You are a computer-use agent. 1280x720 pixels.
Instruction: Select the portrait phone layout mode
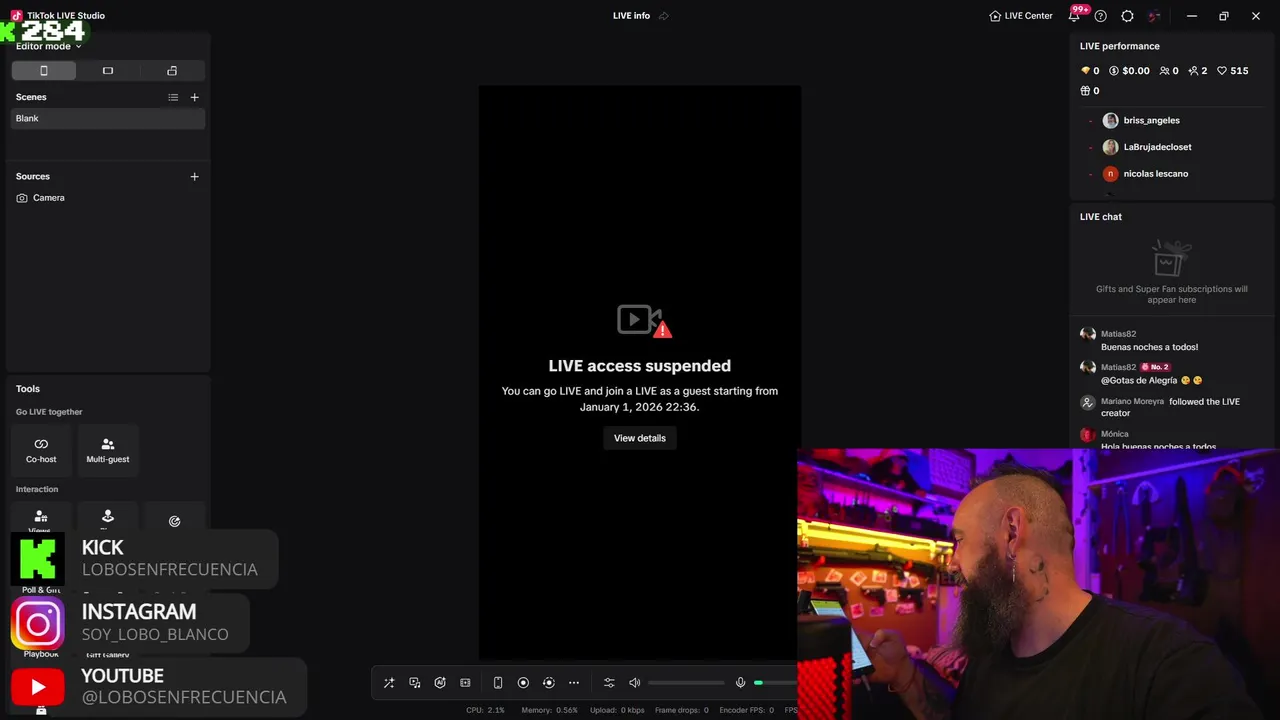click(x=44, y=71)
